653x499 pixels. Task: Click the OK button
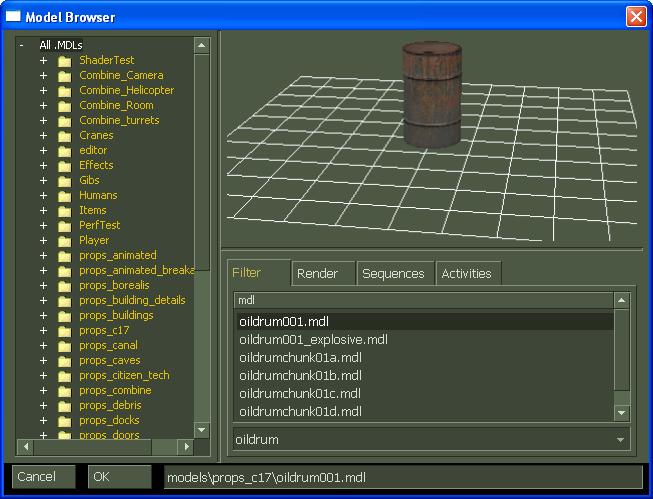(120, 477)
